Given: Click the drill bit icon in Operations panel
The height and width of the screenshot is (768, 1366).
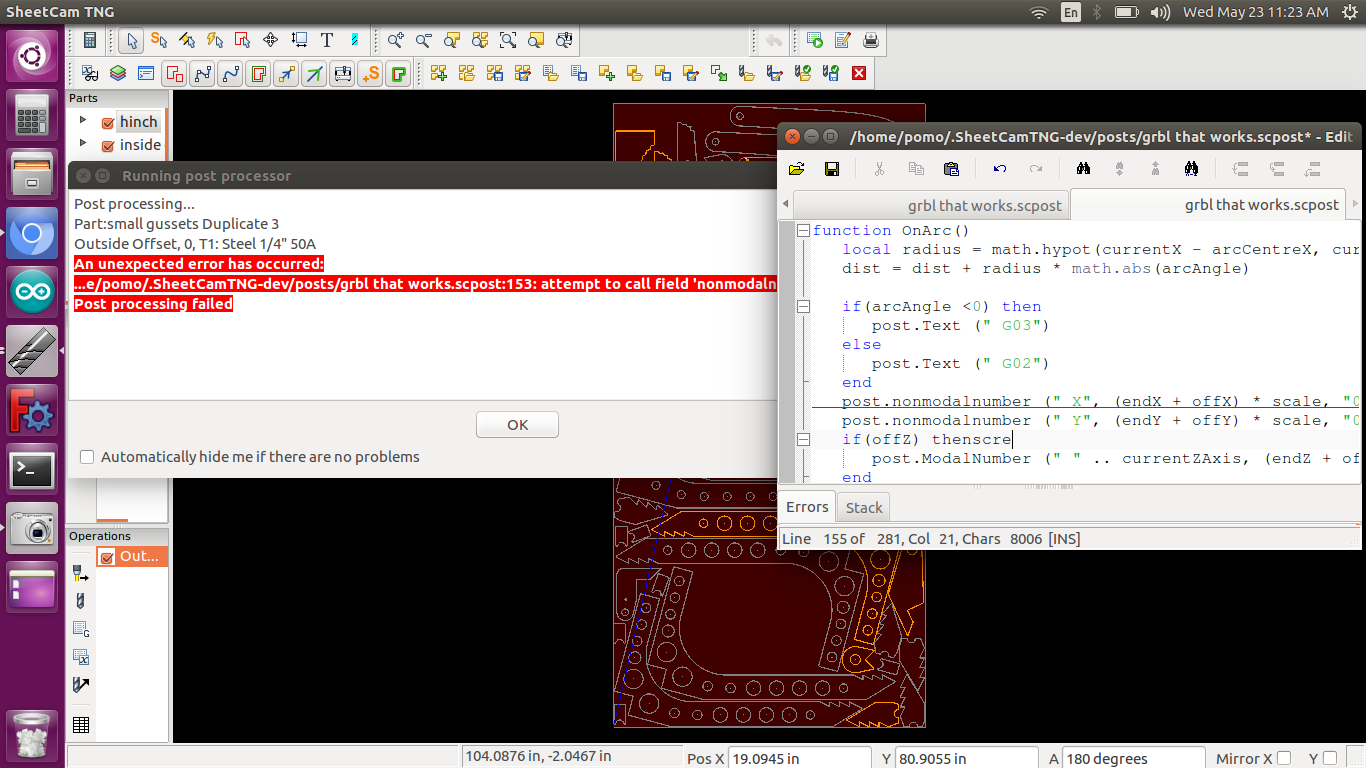Looking at the screenshot, I should coord(81,602).
